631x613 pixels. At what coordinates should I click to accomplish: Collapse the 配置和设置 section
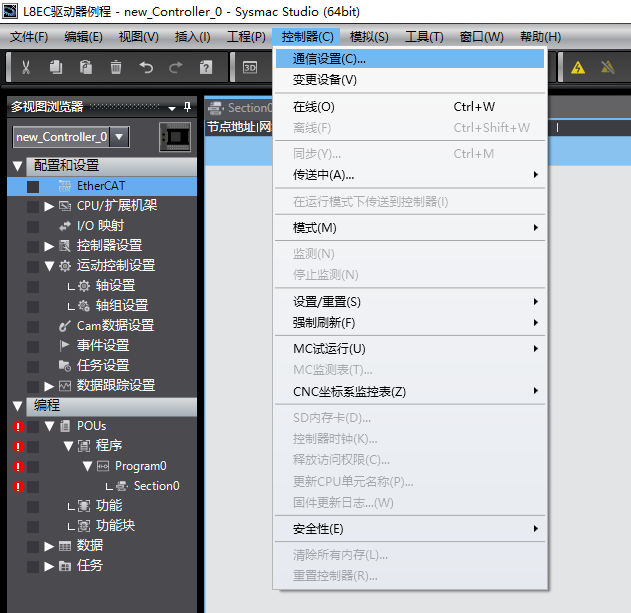[x=17, y=166]
